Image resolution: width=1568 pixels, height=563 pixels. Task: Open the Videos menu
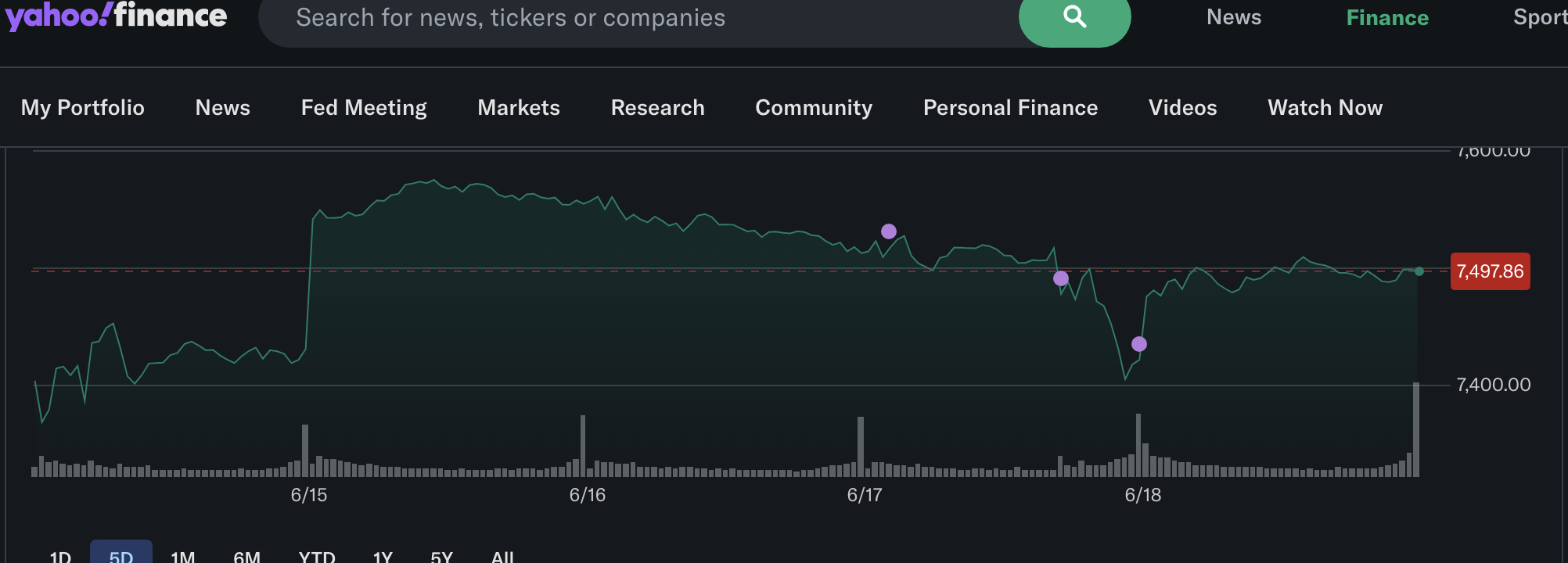pos(1182,108)
